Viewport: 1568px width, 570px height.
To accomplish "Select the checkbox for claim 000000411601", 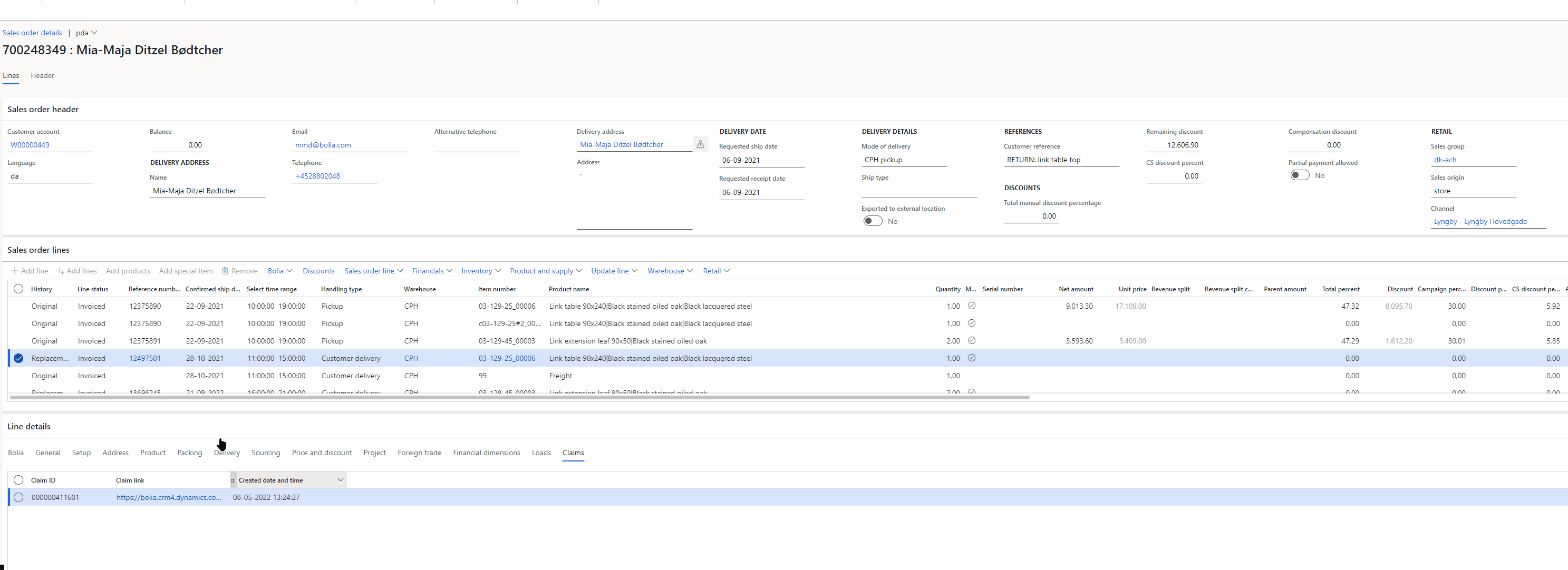I will click(x=17, y=497).
